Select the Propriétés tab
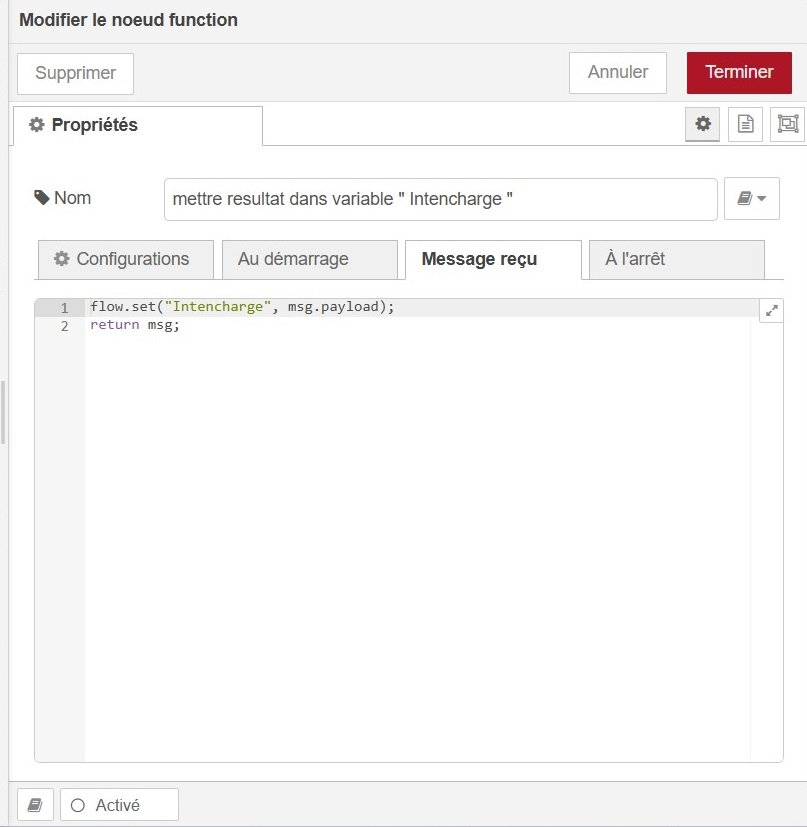The height and width of the screenshot is (827, 807). (137, 125)
